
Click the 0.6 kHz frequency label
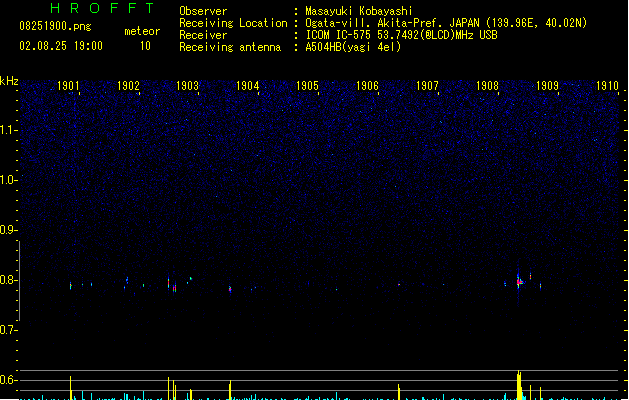tap(8, 380)
